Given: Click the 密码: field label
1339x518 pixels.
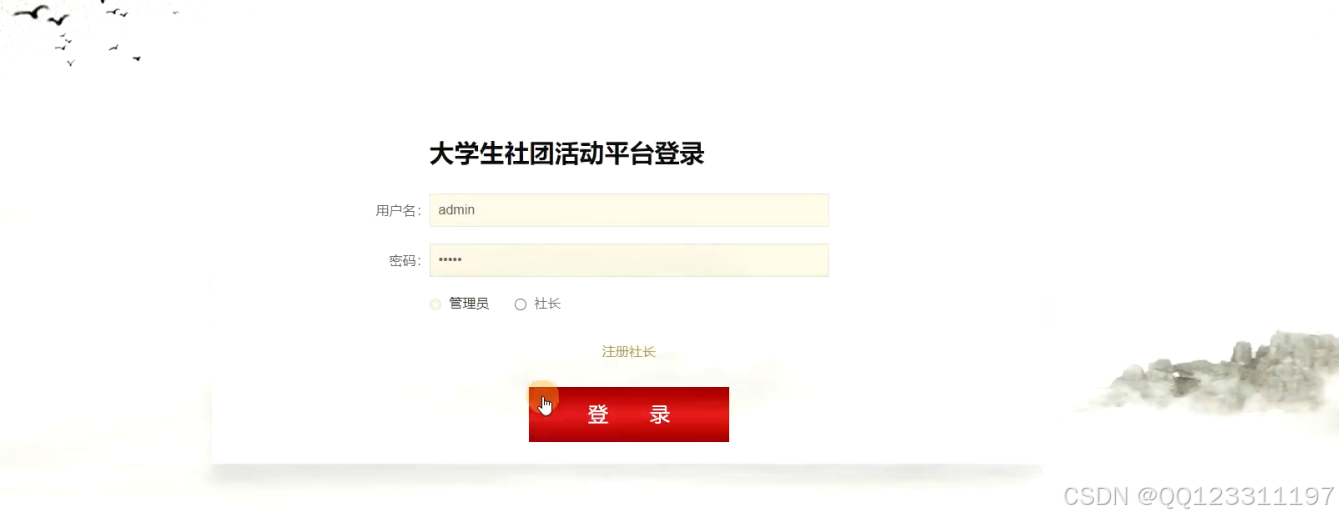Looking at the screenshot, I should [x=405, y=261].
